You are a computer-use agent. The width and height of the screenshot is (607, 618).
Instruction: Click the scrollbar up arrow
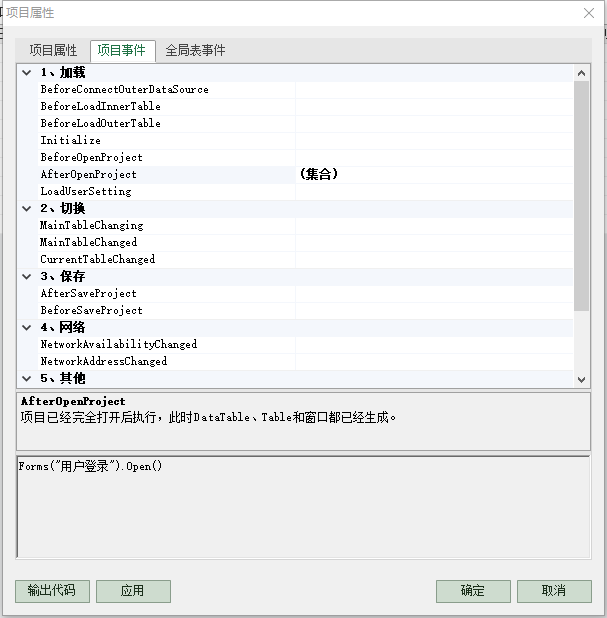tap(581, 73)
